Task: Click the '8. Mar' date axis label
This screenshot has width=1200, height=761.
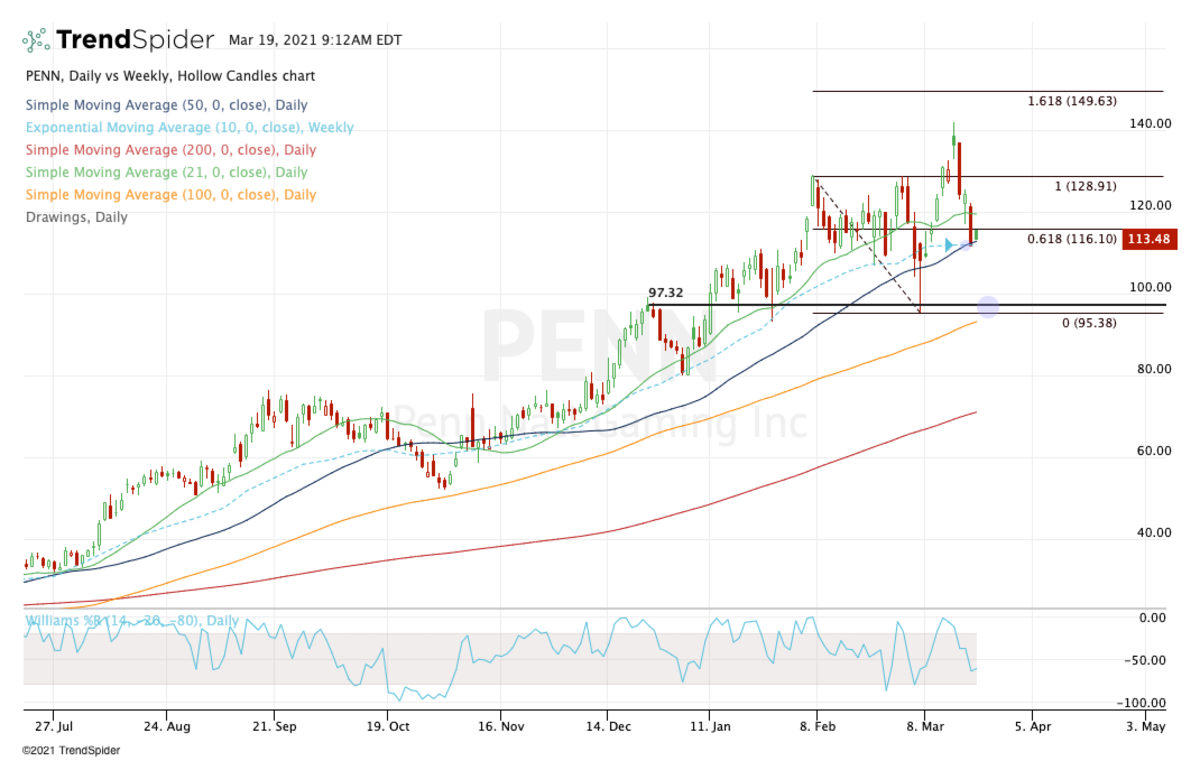Action: pyautogui.click(x=926, y=727)
